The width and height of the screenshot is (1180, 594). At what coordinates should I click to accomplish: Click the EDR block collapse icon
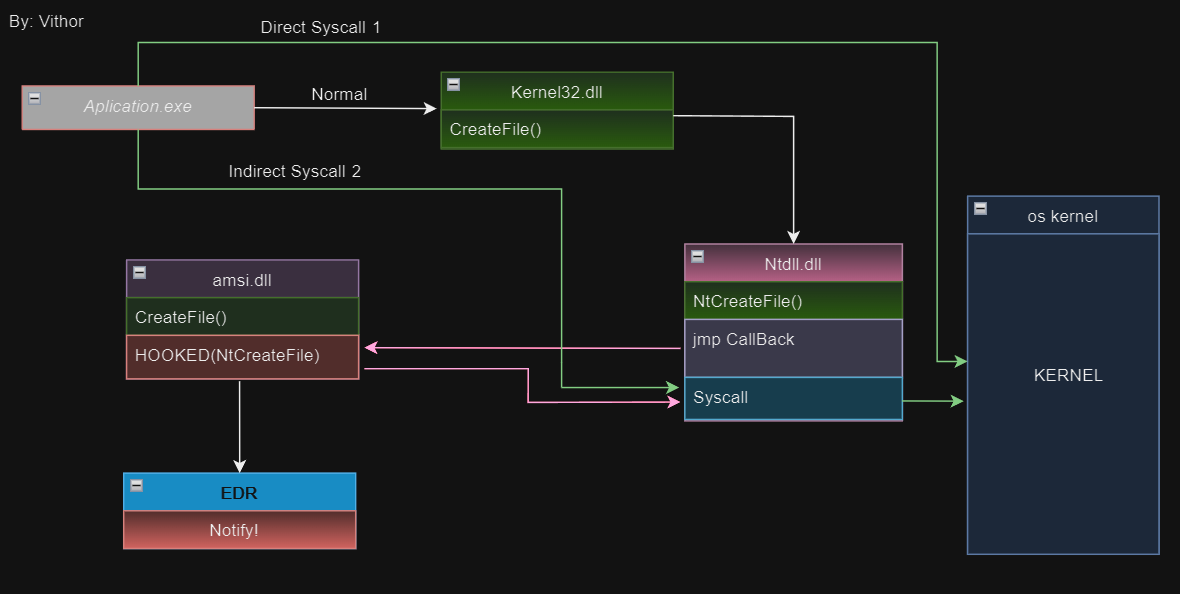(137, 485)
